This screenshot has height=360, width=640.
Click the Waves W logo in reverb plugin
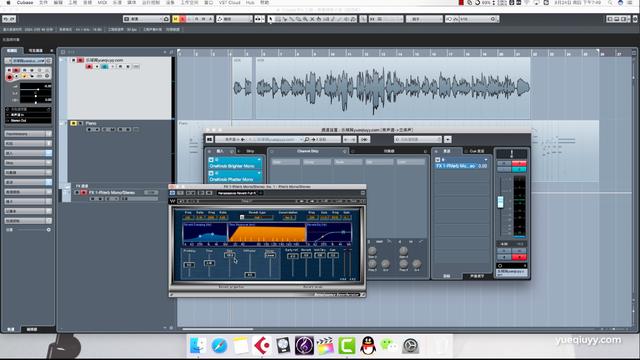coord(173,201)
